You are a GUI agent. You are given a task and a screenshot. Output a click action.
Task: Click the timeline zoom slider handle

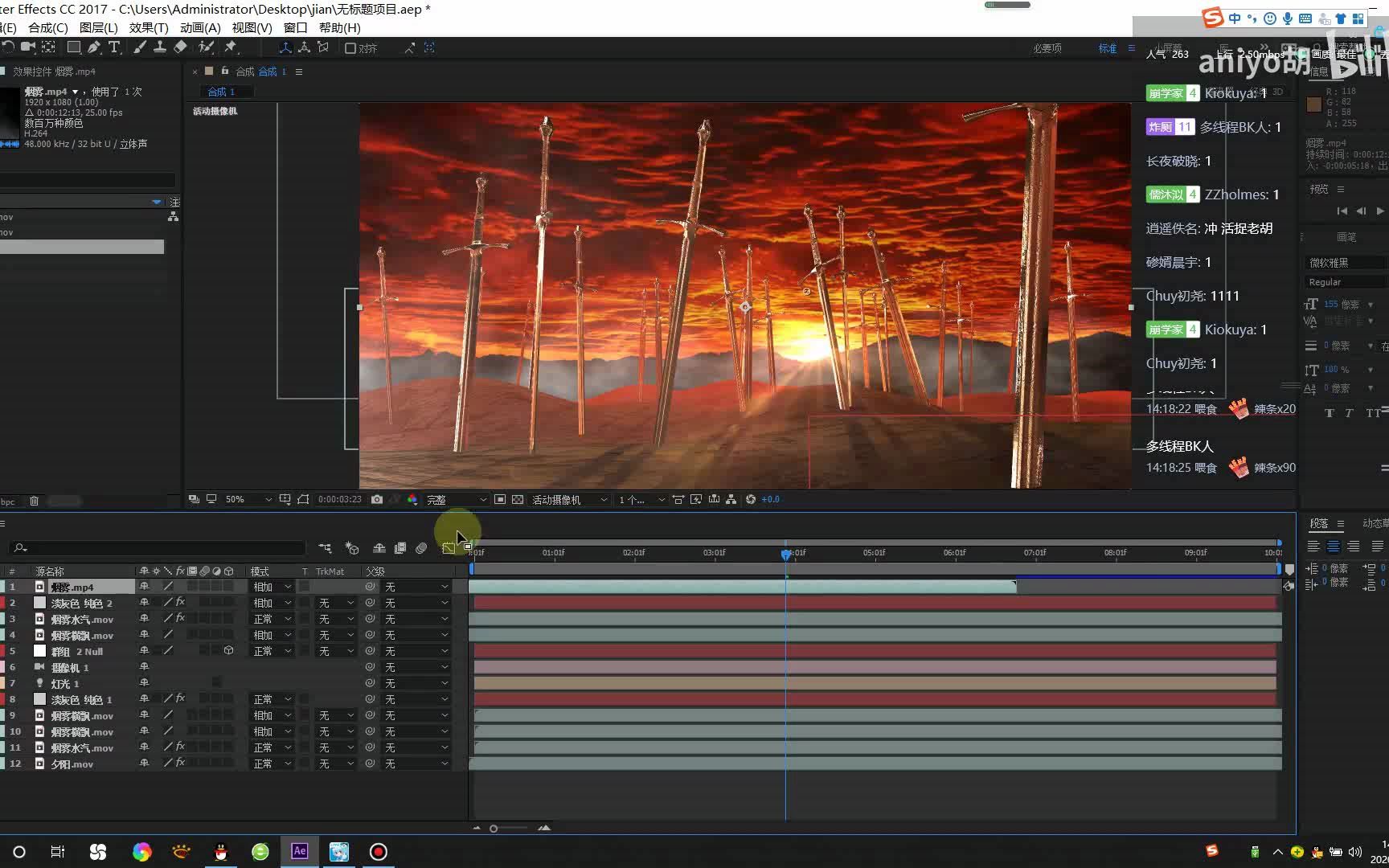coord(494,828)
